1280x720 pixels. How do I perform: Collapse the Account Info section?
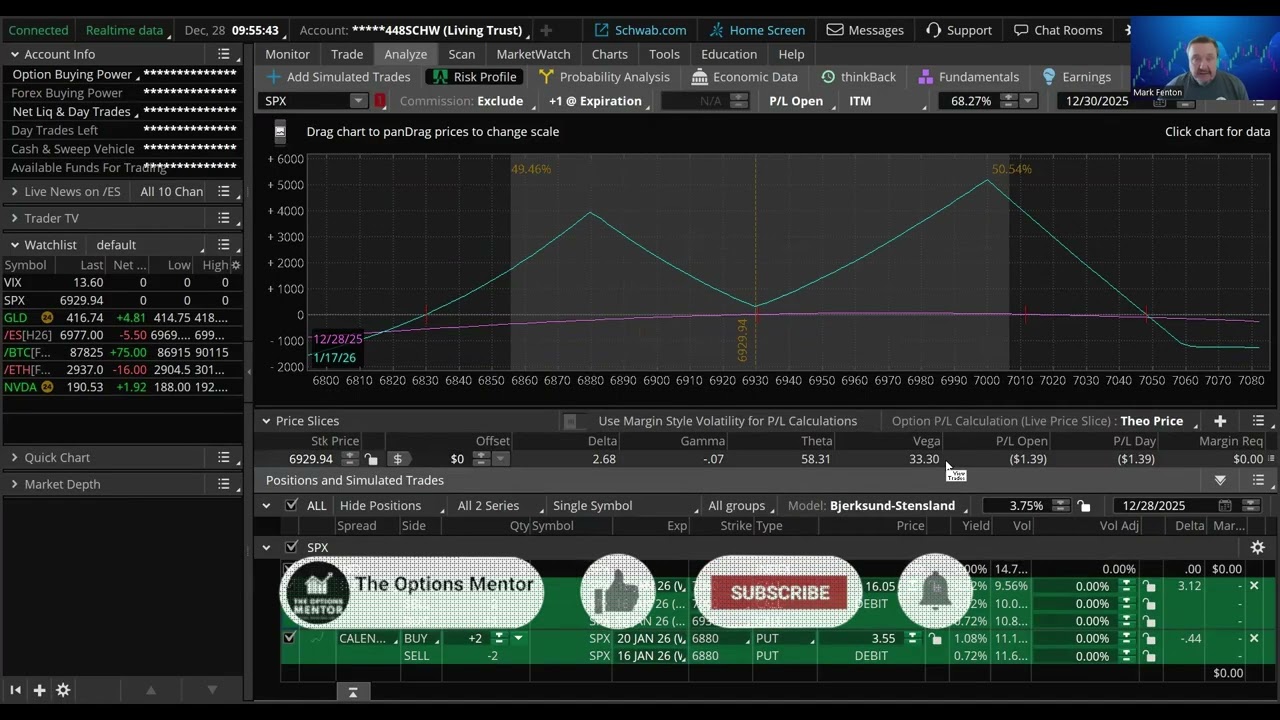pyautogui.click(x=14, y=54)
